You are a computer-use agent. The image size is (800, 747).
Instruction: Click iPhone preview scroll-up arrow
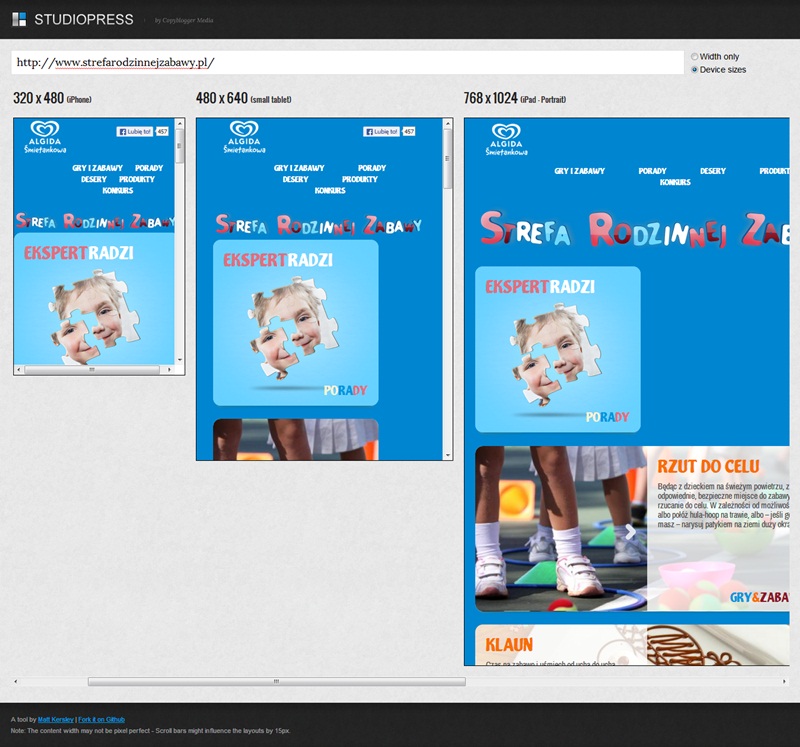pyautogui.click(x=180, y=123)
